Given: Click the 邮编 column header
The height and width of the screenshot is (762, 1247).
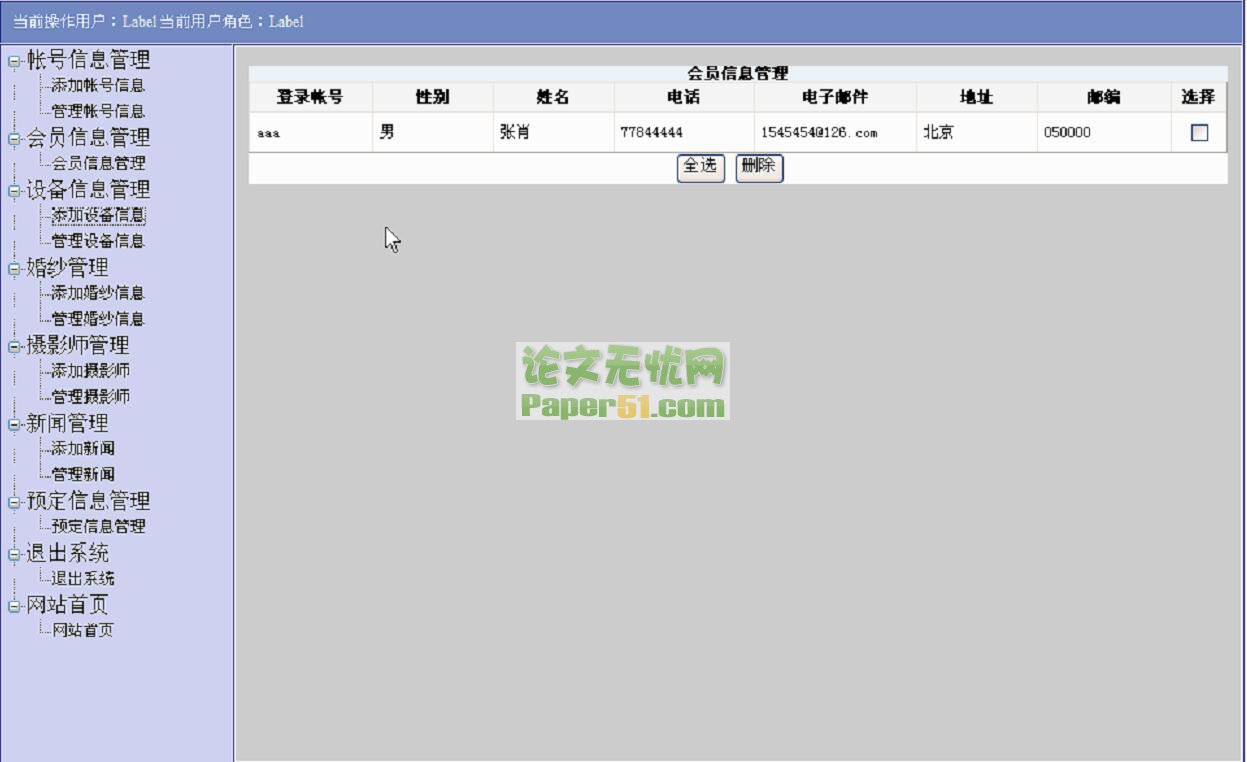Looking at the screenshot, I should pyautogui.click(x=1104, y=97).
